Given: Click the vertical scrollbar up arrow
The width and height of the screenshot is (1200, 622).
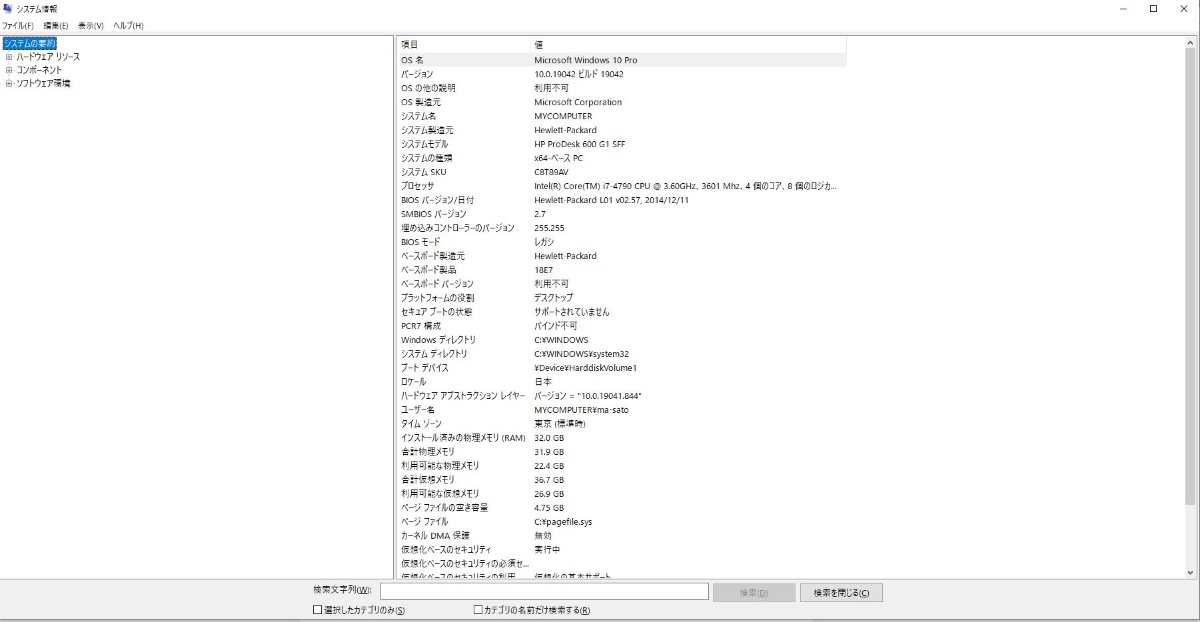Looking at the screenshot, I should pyautogui.click(x=1189, y=44).
